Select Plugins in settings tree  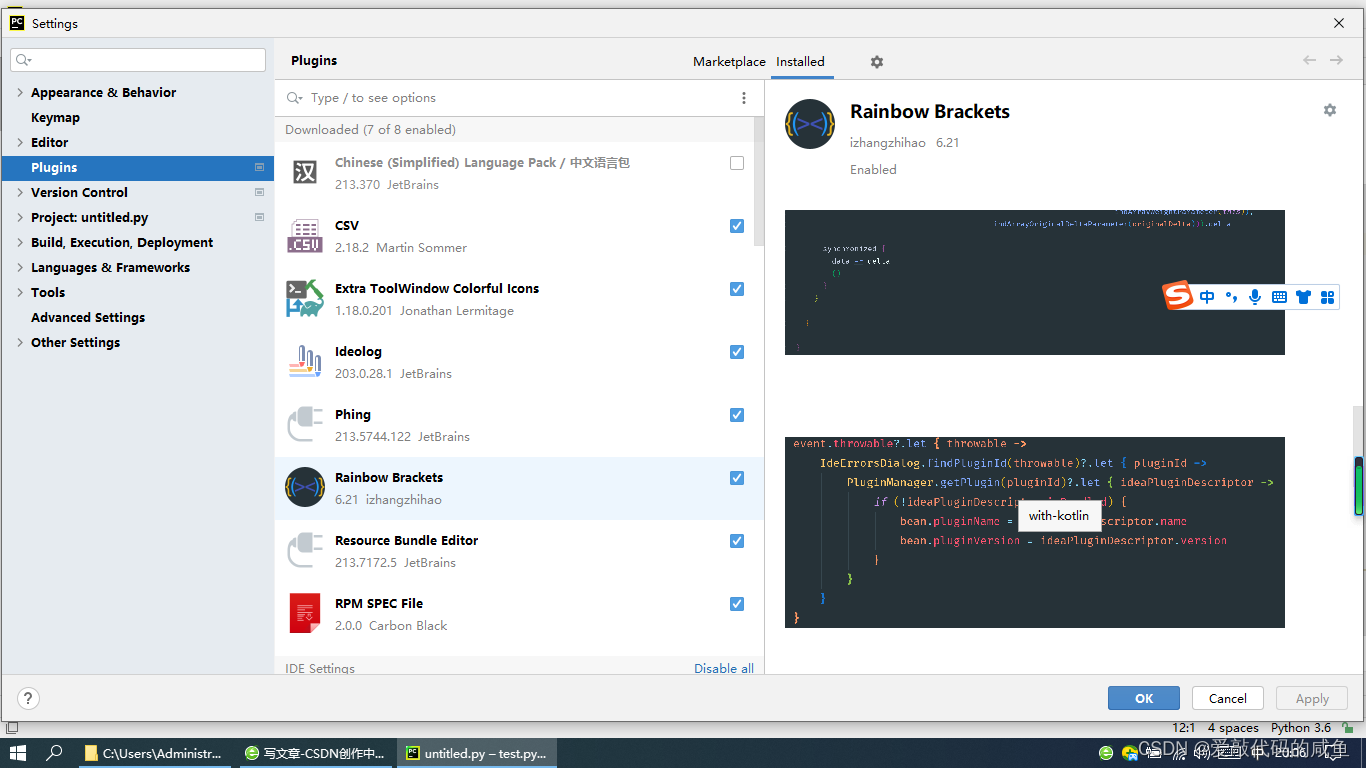coord(137,167)
